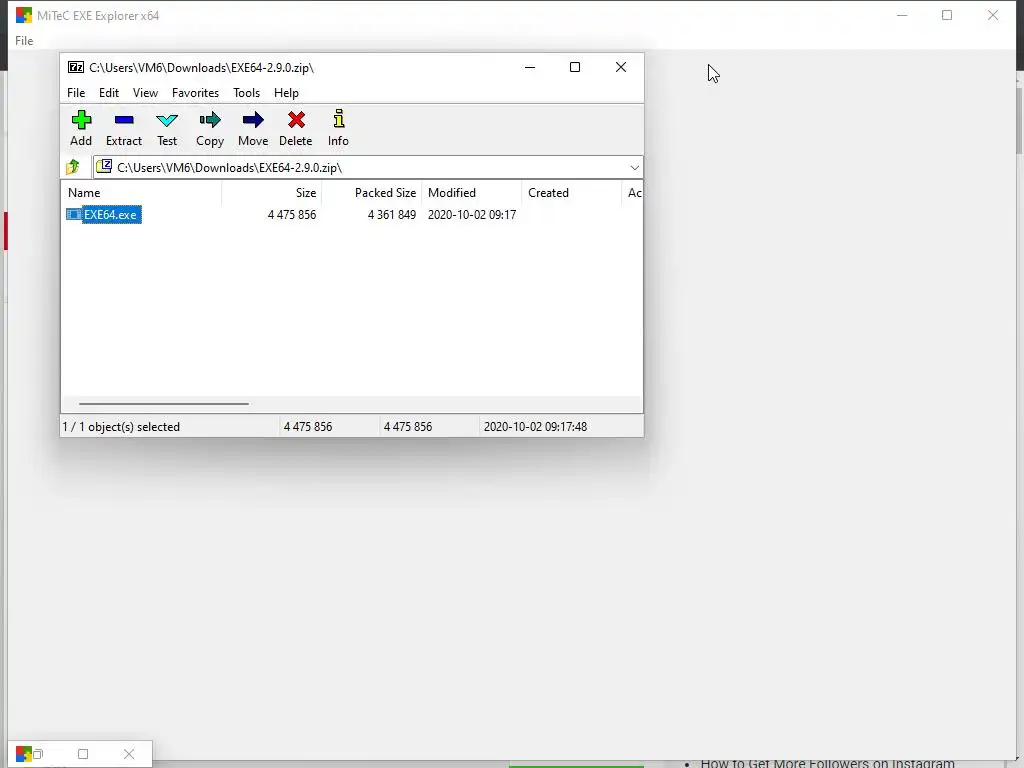1024x768 pixels.
Task: Click the horizontal scrollbar in file list
Action: (x=163, y=404)
